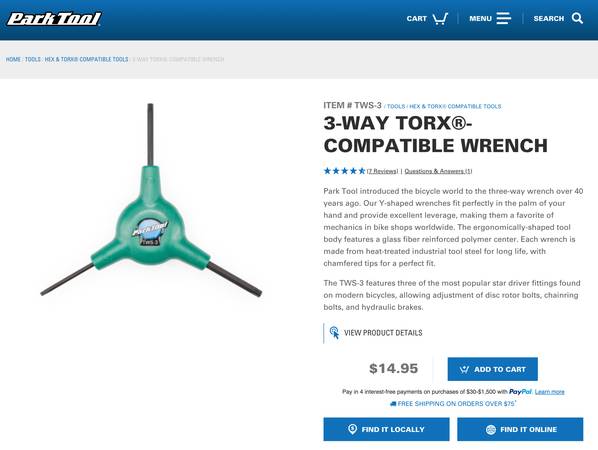Open the shopping cart icon
This screenshot has height=450, width=598.
coord(440,19)
